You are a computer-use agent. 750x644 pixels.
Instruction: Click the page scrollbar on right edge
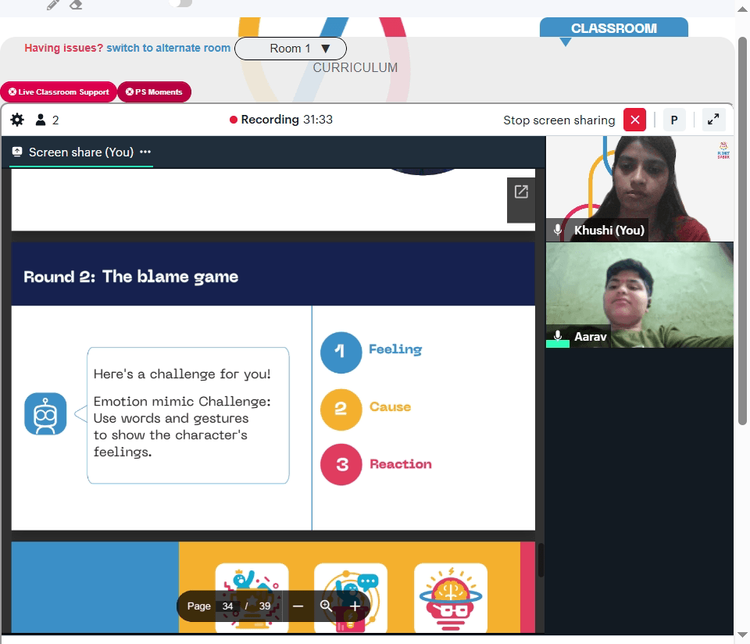[742, 230]
